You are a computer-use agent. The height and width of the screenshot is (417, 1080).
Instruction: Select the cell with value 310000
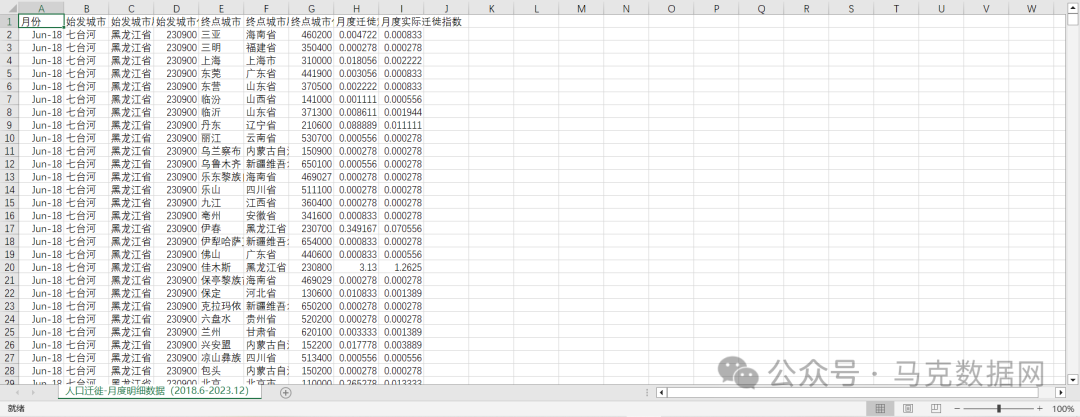pos(311,60)
